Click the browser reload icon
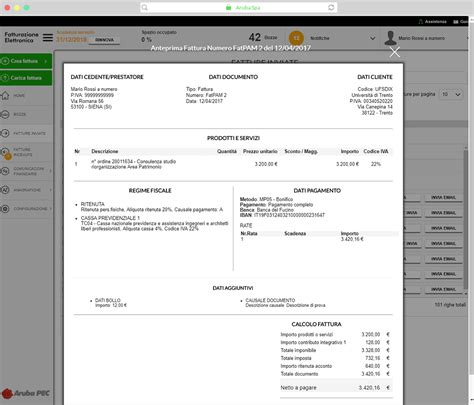Viewport: 474px width, 405px height. point(331,7)
